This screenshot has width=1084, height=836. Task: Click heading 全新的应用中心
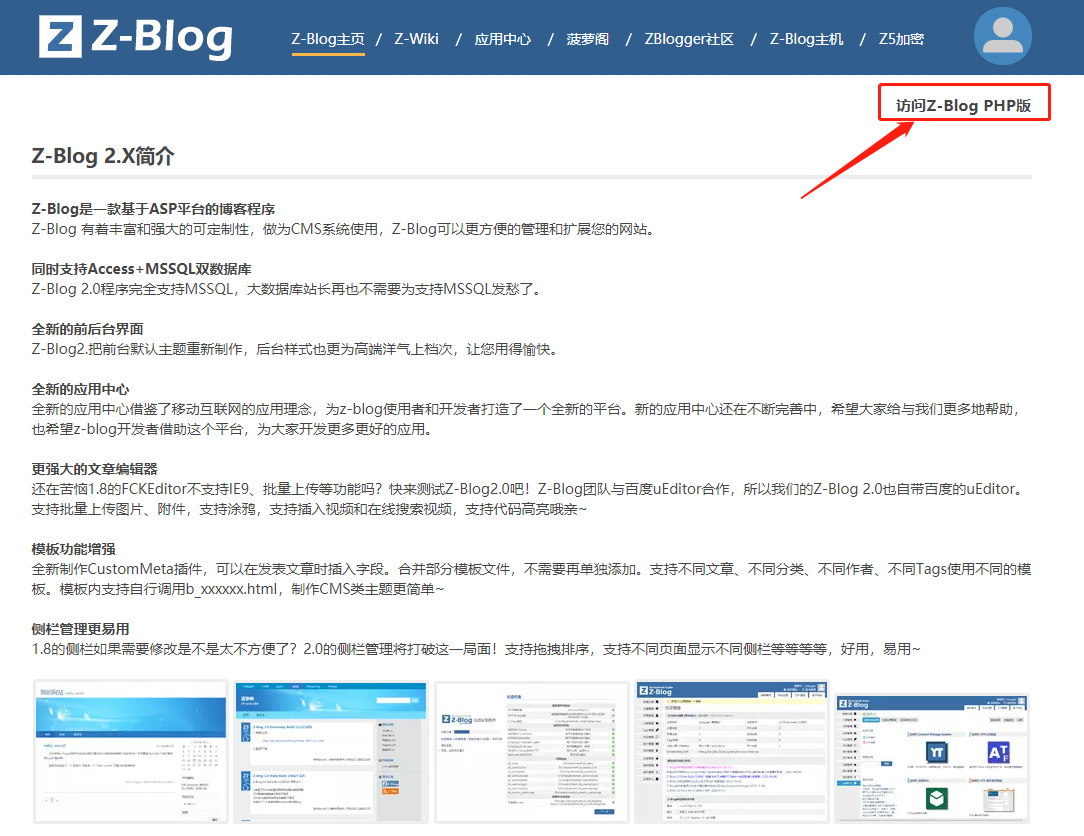tap(80, 389)
